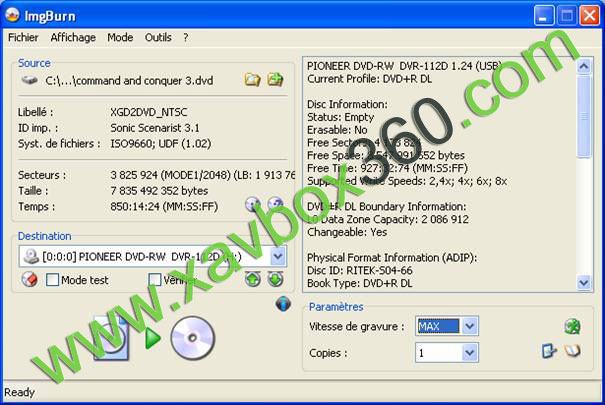Image resolution: width=605 pixels, height=405 pixels.
Task: Click the open book icon in Paramètres
Action: point(573,351)
